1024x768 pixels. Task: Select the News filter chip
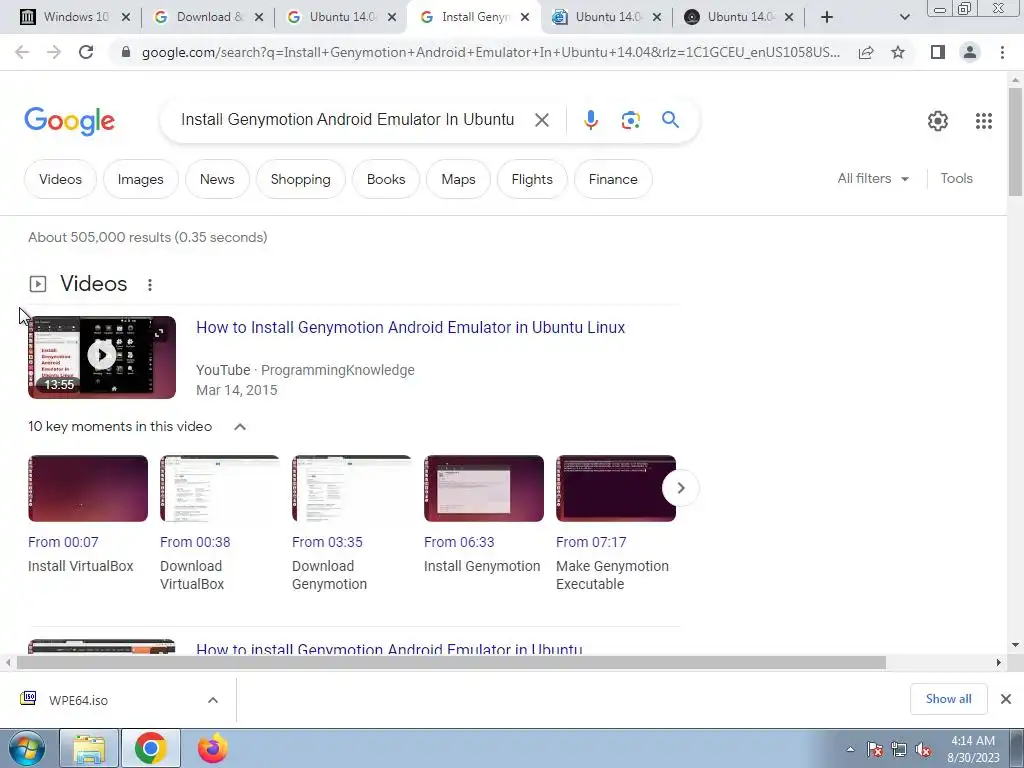point(217,179)
